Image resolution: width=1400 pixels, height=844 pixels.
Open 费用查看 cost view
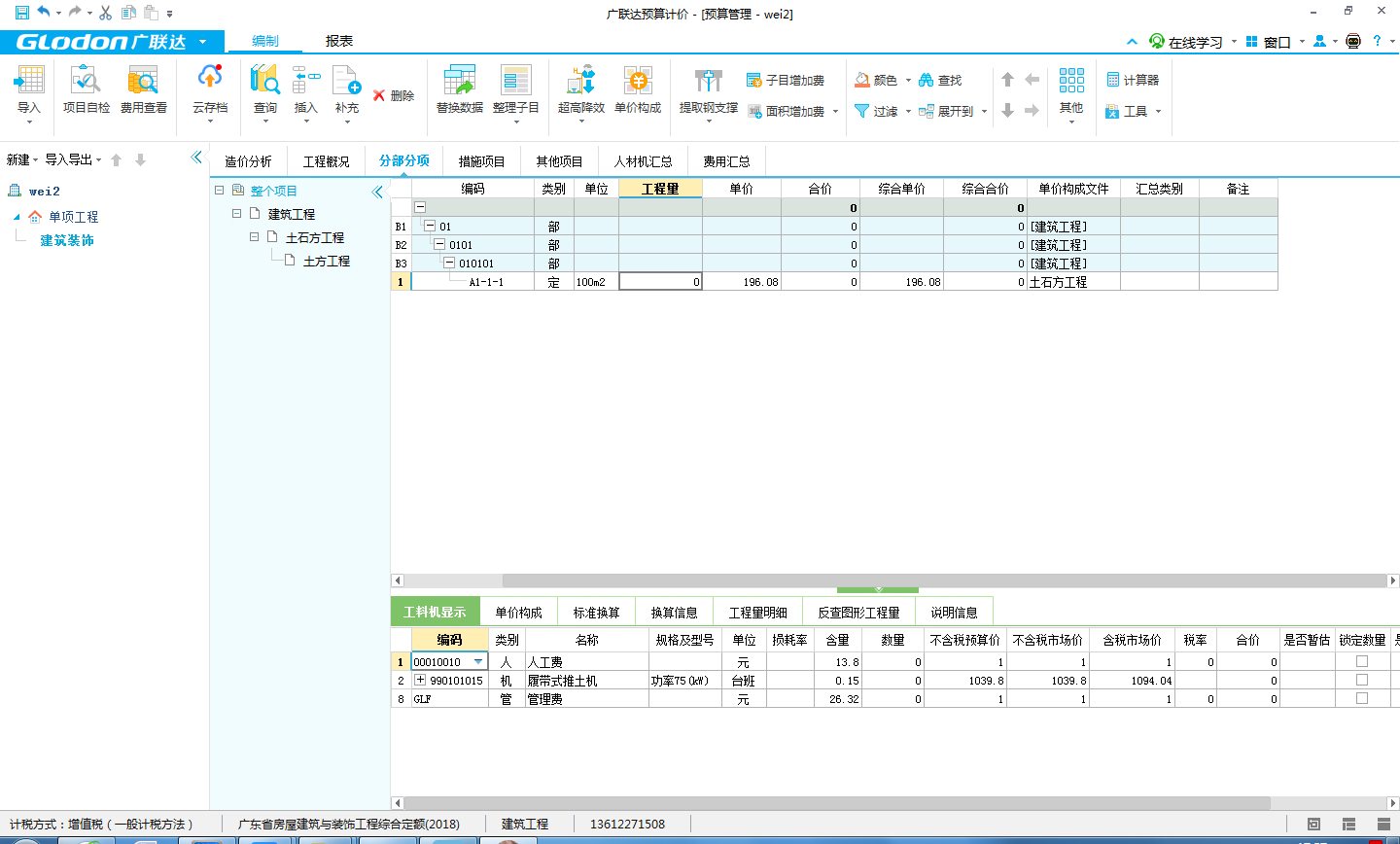click(x=143, y=89)
